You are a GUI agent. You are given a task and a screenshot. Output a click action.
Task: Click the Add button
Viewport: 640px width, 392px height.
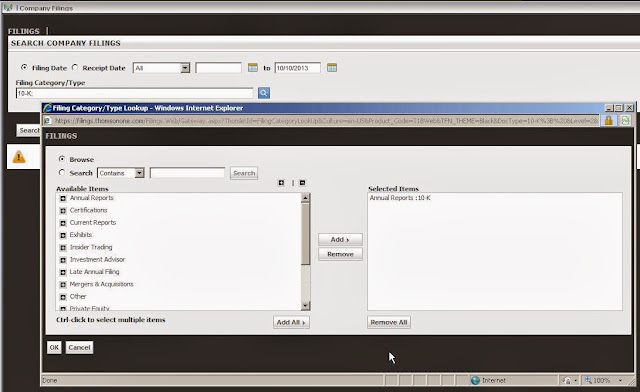tap(340, 239)
